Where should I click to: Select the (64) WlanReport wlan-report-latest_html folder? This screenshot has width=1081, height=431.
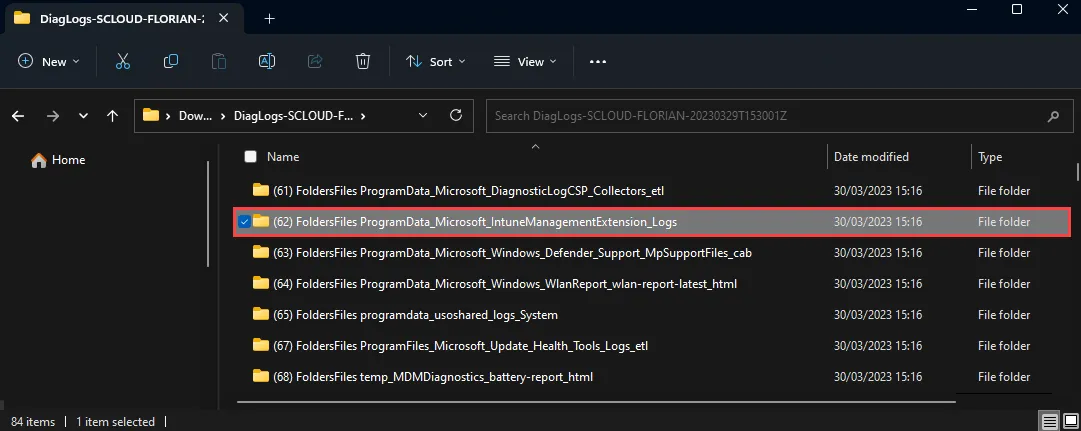pos(651,283)
